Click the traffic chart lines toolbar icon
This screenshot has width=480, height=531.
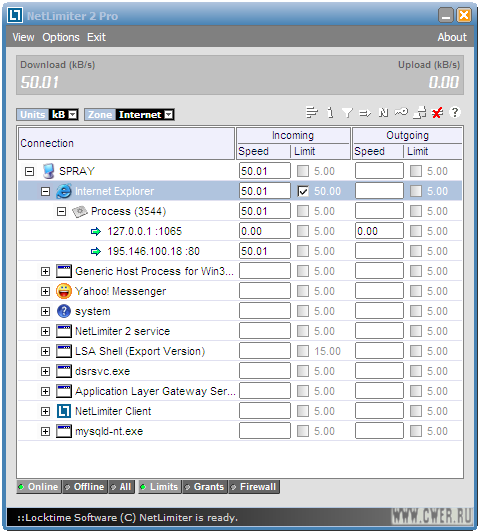click(312, 112)
